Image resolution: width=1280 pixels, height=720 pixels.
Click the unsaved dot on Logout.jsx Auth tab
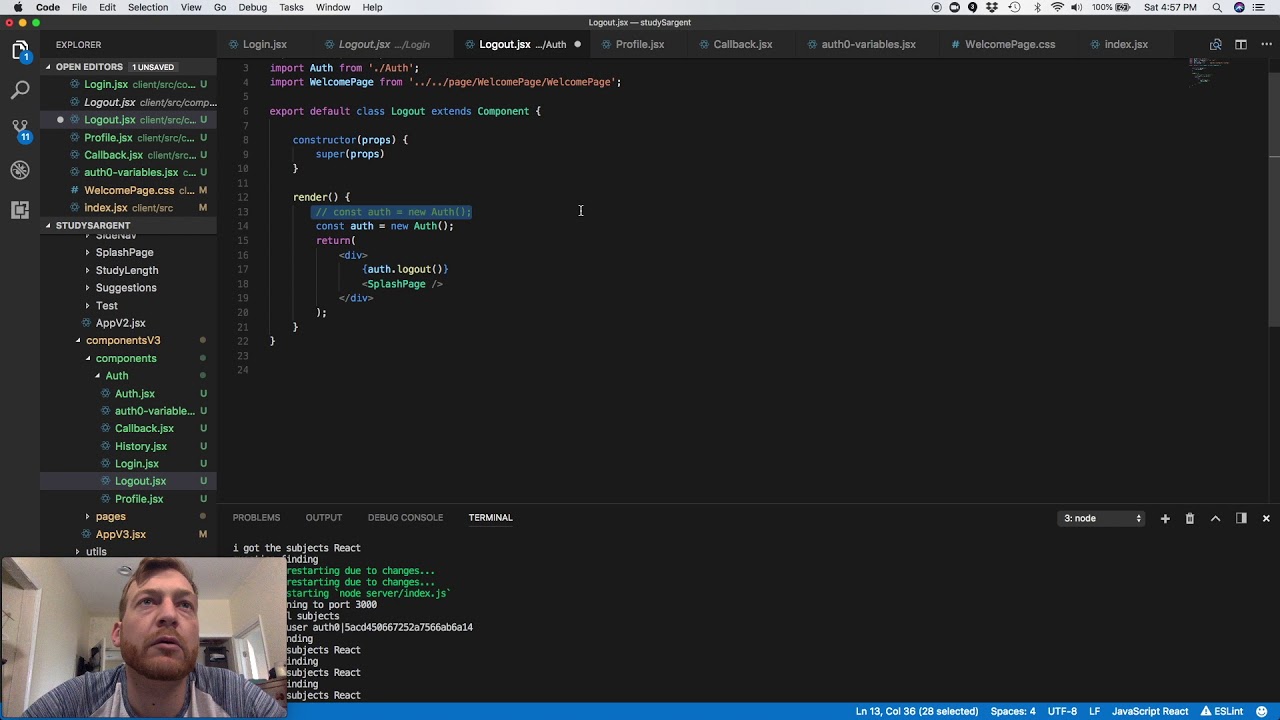[x=577, y=44]
